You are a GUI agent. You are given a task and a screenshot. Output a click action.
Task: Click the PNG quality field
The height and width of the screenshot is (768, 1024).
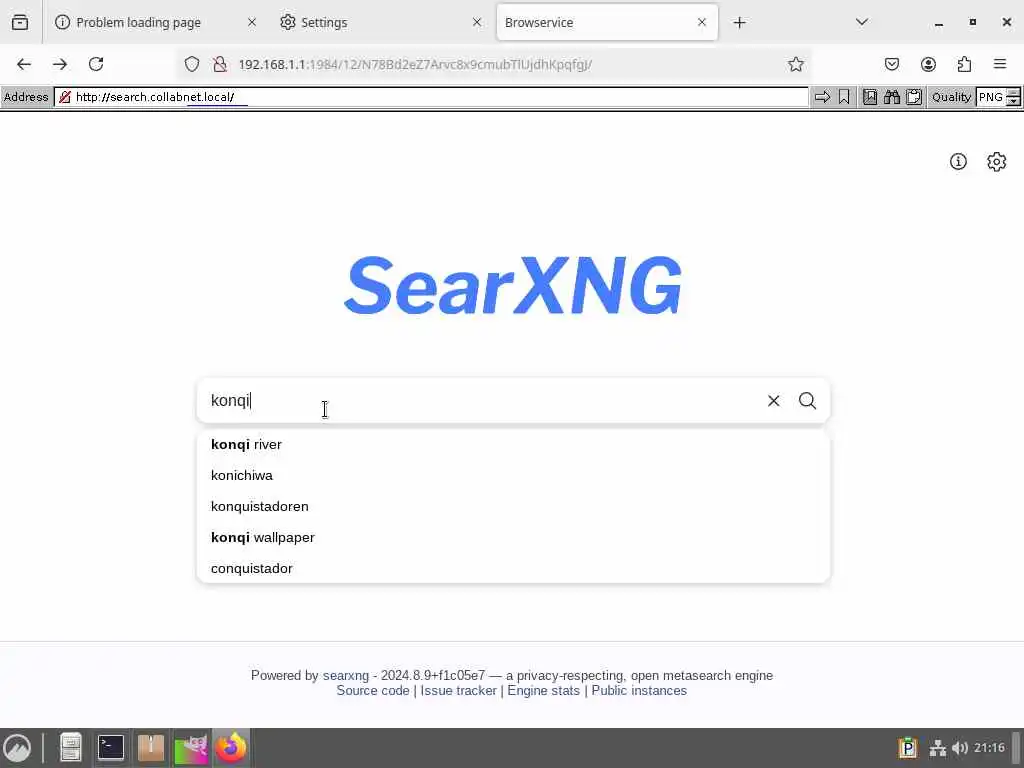click(991, 97)
